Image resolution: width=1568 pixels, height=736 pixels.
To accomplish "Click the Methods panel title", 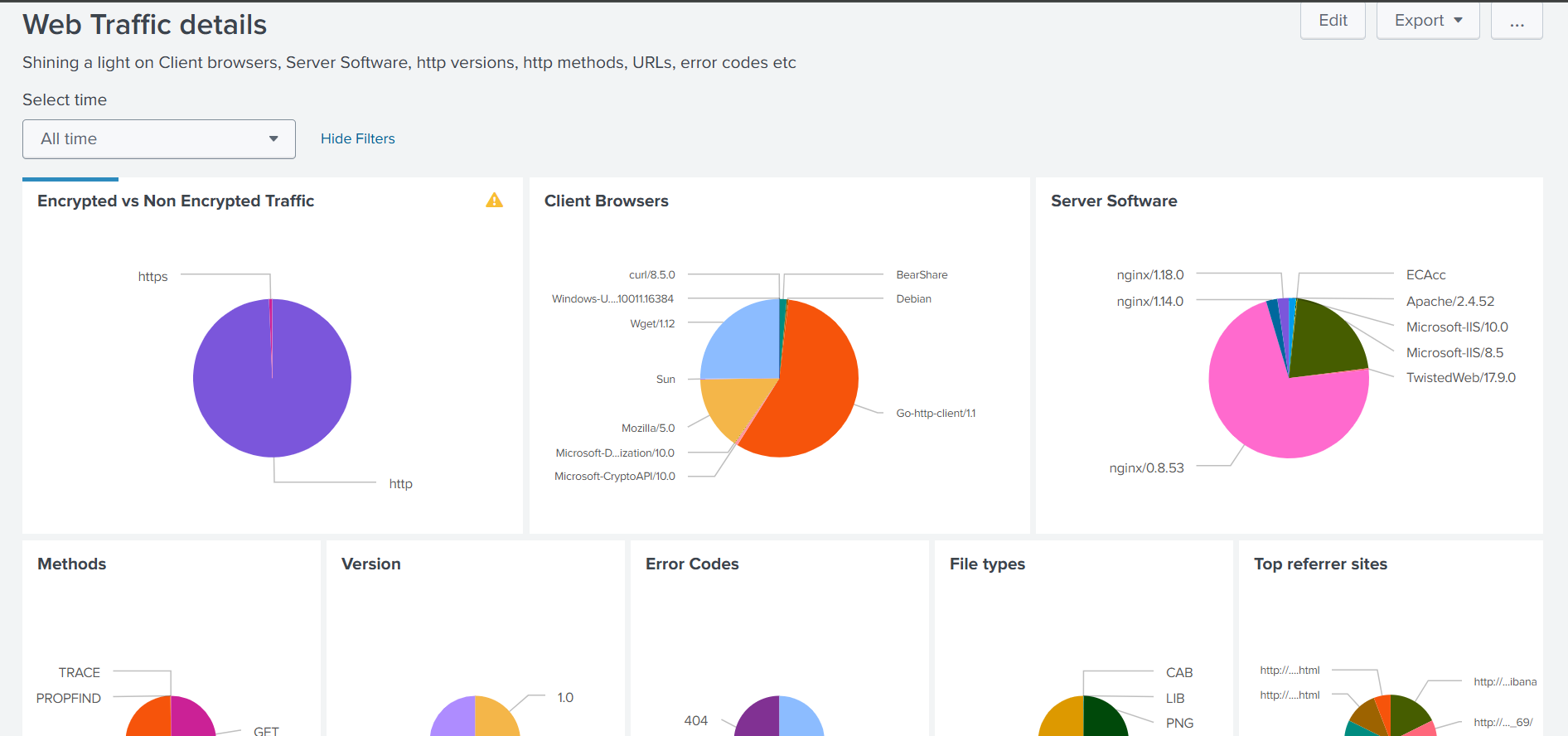I will (72, 564).
